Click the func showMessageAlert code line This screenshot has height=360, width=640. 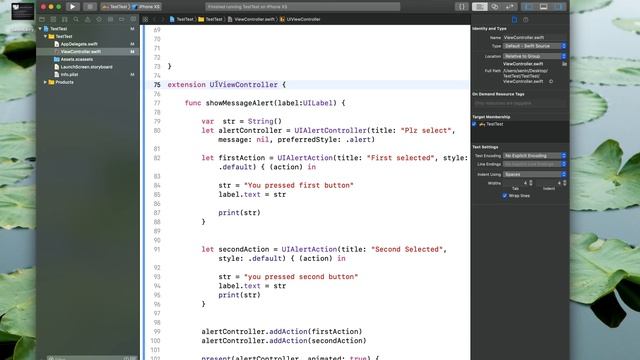pyautogui.click(x=265, y=103)
